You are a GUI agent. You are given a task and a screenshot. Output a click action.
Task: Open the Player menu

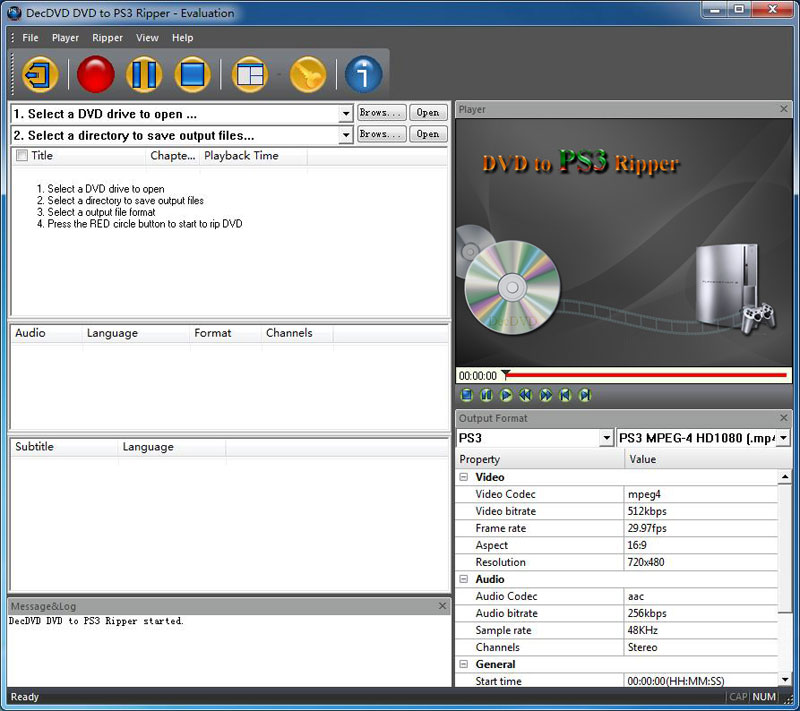click(x=65, y=38)
